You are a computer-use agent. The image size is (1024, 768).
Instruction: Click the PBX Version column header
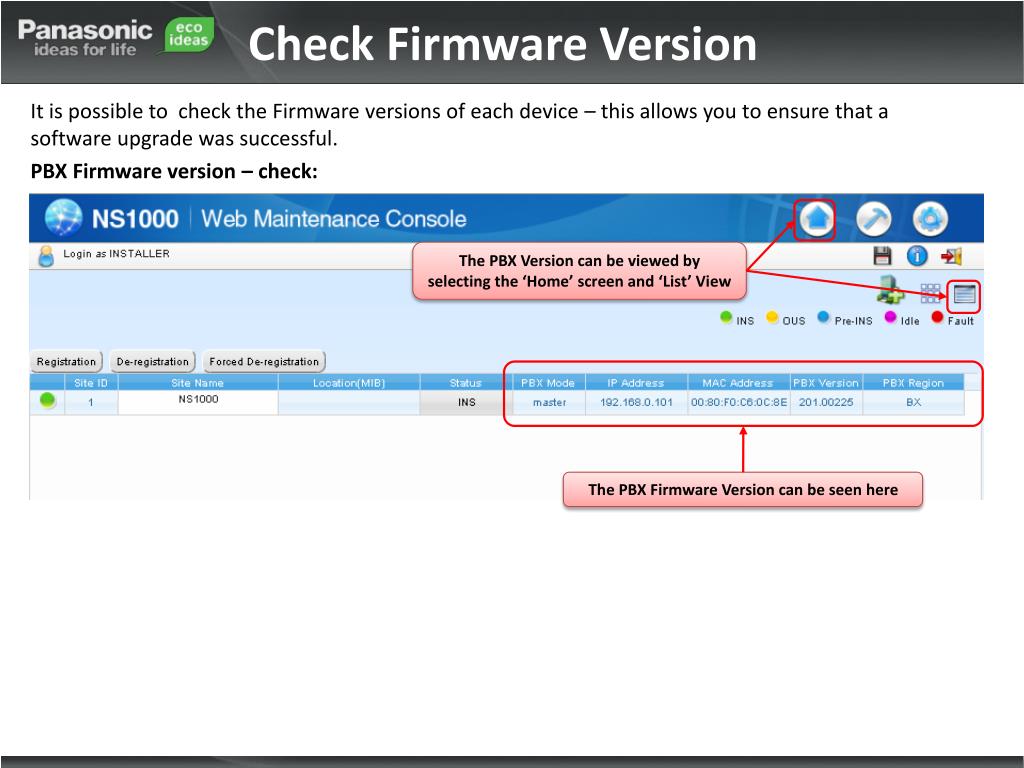click(826, 383)
